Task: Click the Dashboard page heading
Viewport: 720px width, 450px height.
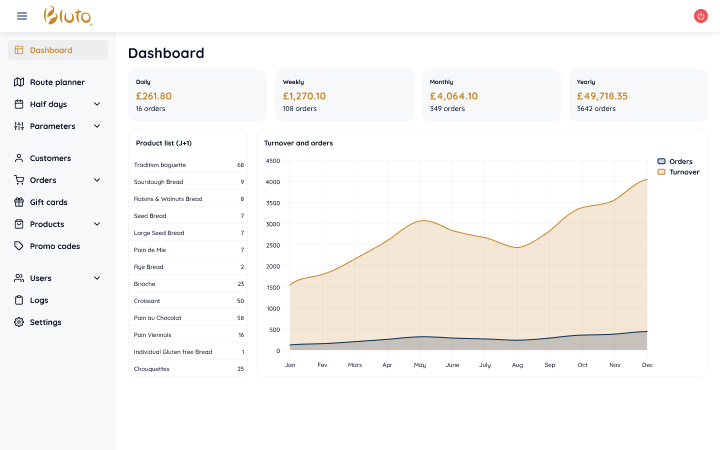Action: click(166, 53)
